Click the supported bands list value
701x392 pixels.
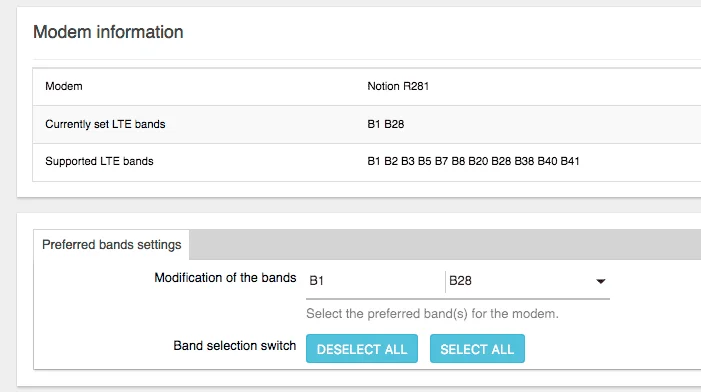(473, 161)
